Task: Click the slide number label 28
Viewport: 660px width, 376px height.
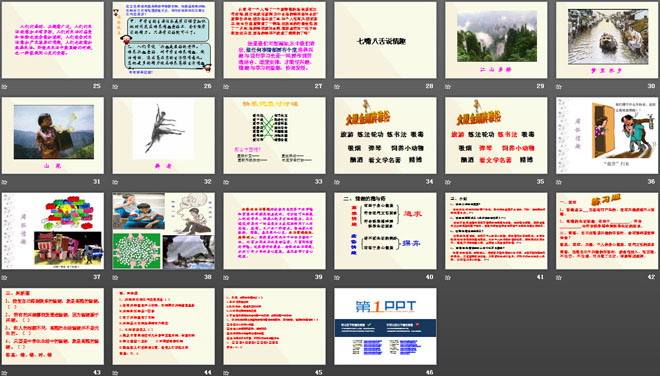Action: tap(429, 86)
